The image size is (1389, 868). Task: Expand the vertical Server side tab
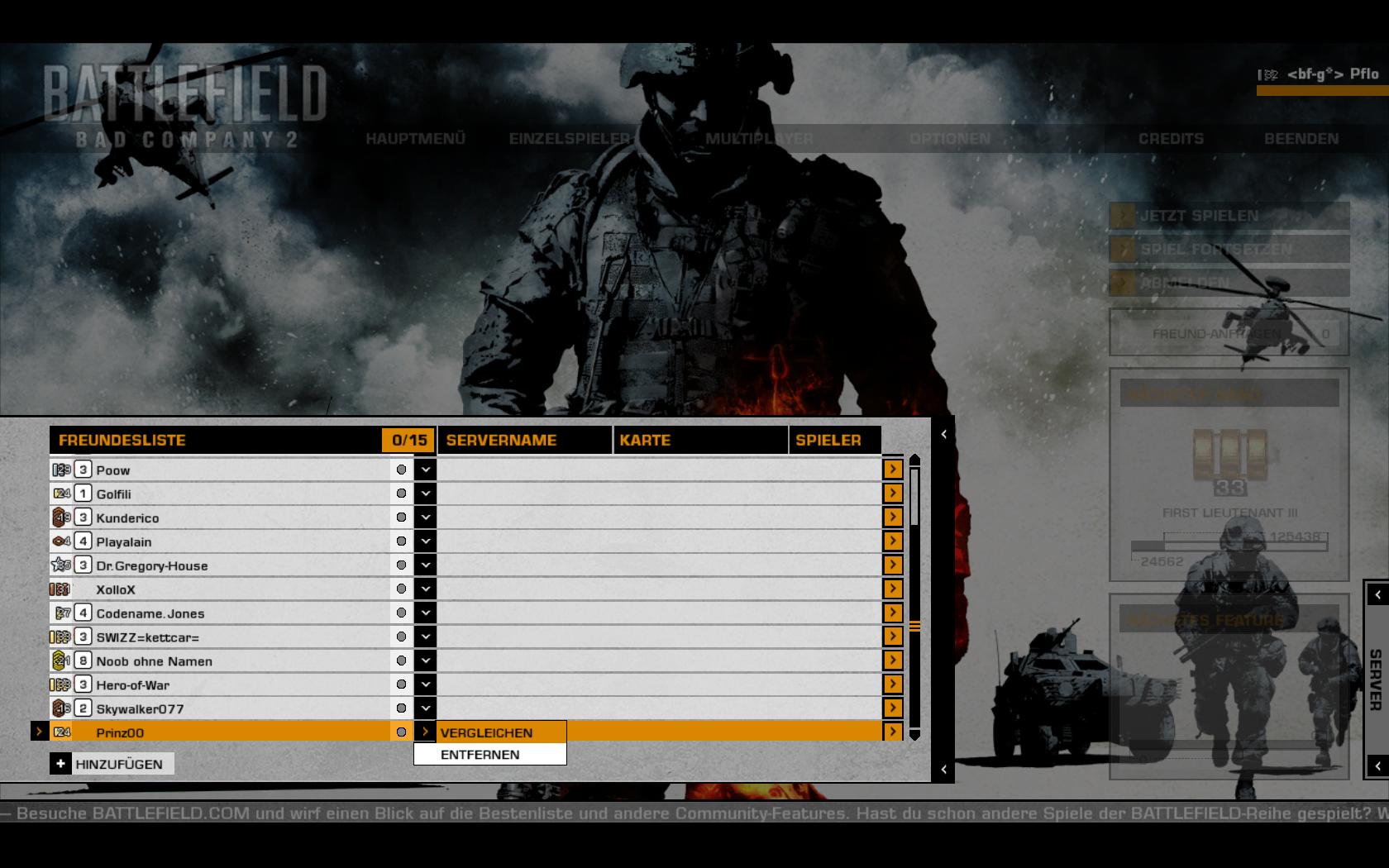(x=1377, y=680)
